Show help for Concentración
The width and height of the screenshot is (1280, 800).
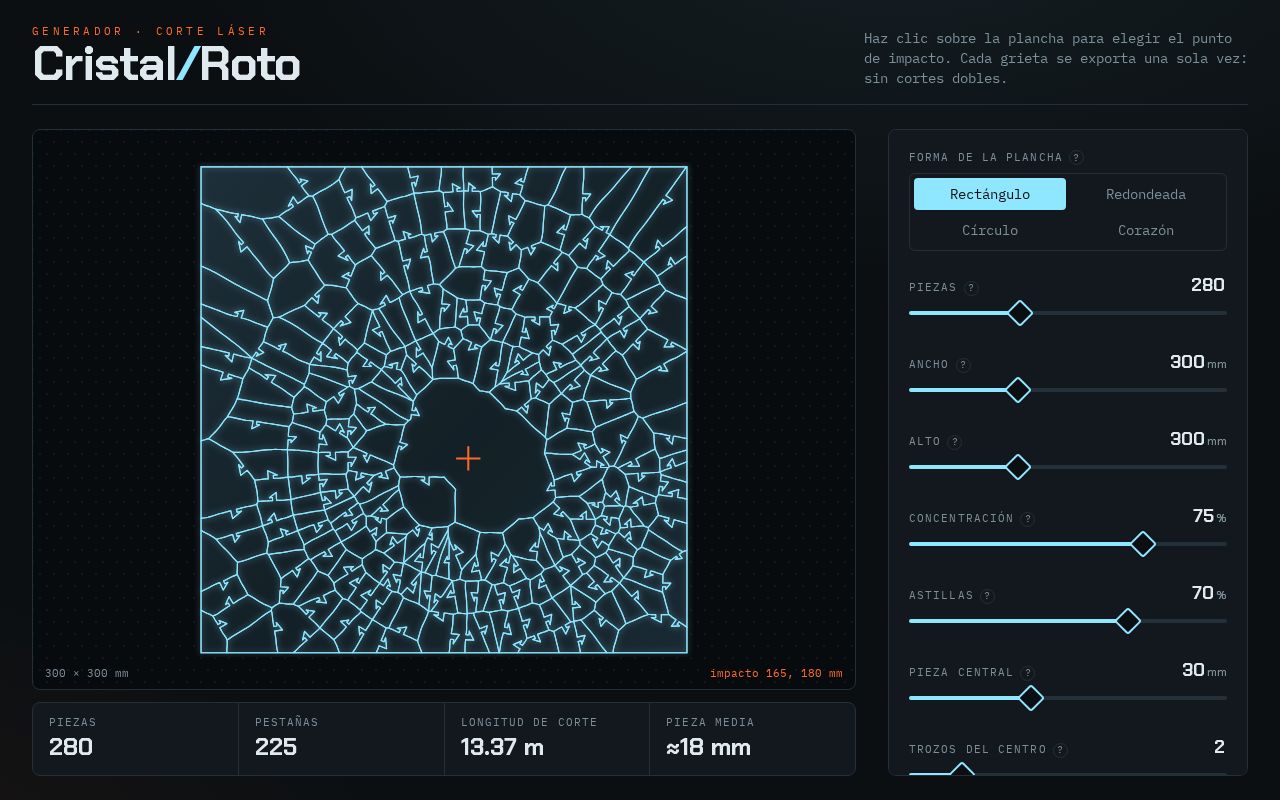[x=1028, y=518]
